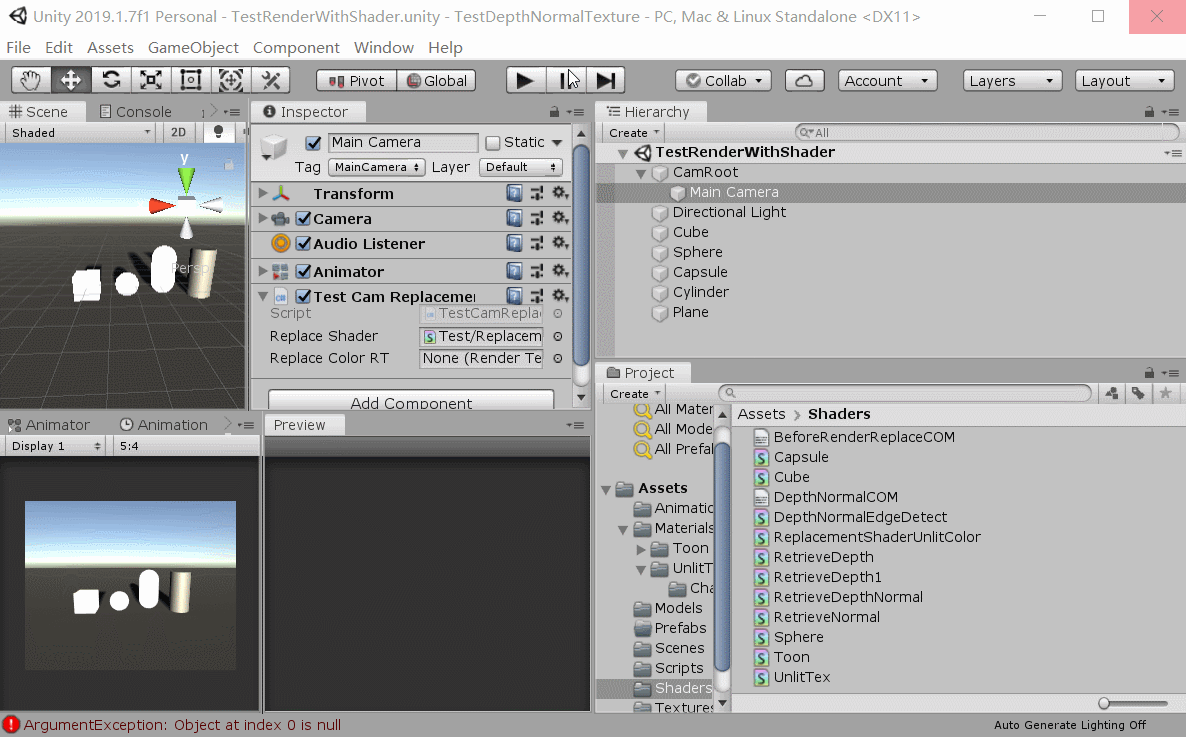
Task: Click the Play button
Action: [x=525, y=80]
